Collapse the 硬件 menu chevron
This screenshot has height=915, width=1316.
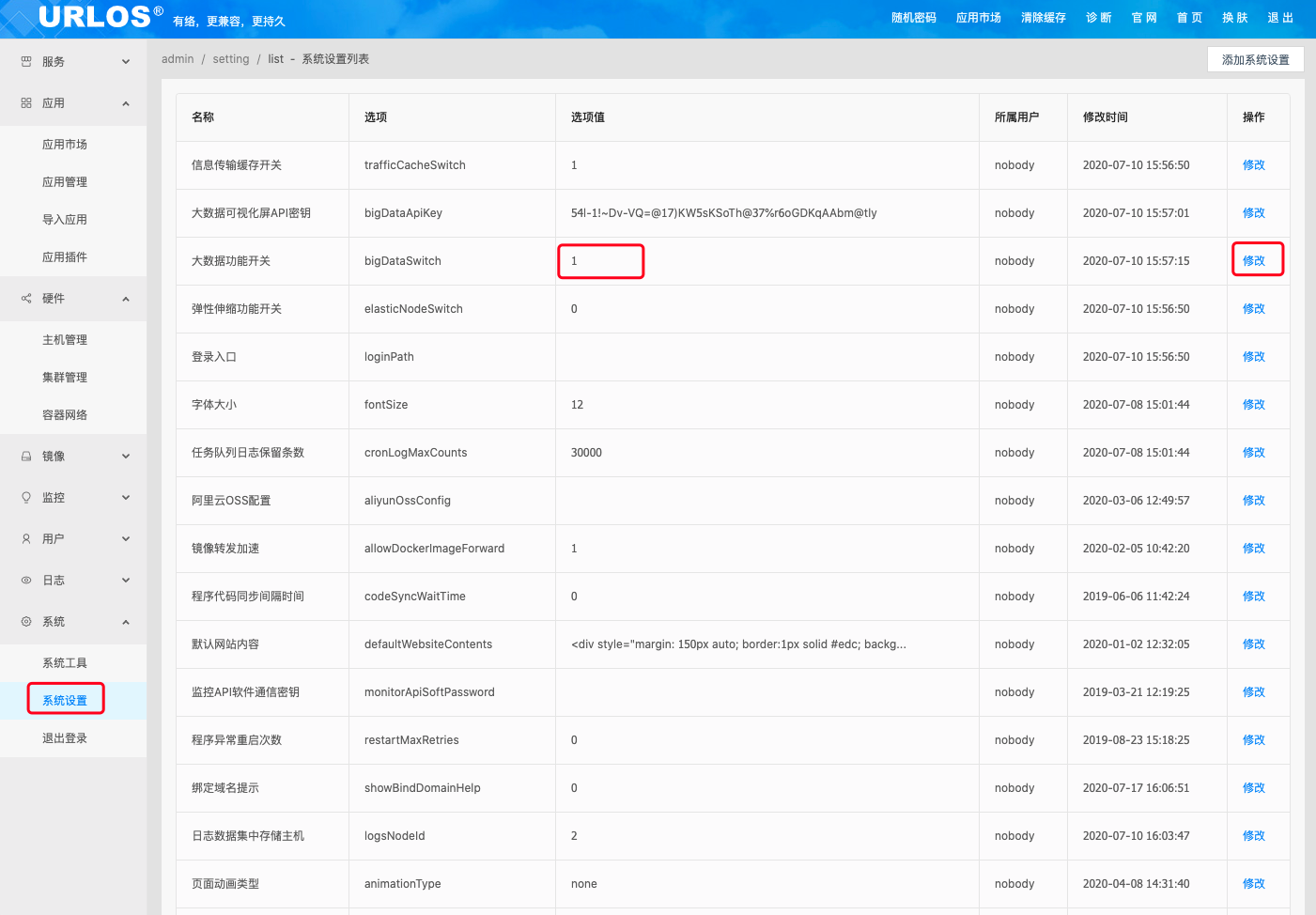(x=126, y=299)
